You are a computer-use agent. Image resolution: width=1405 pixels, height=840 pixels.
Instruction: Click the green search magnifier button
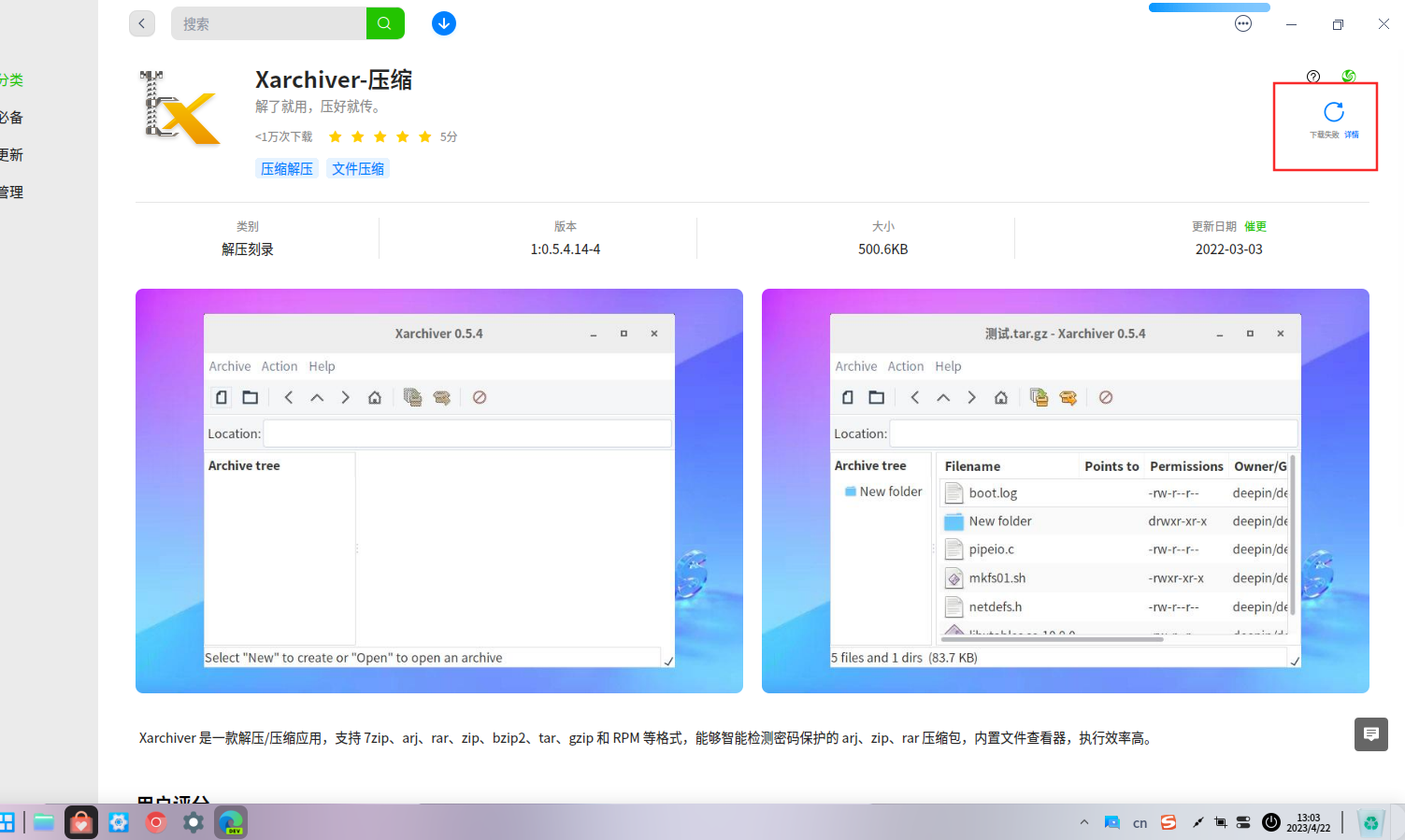pyautogui.click(x=385, y=23)
